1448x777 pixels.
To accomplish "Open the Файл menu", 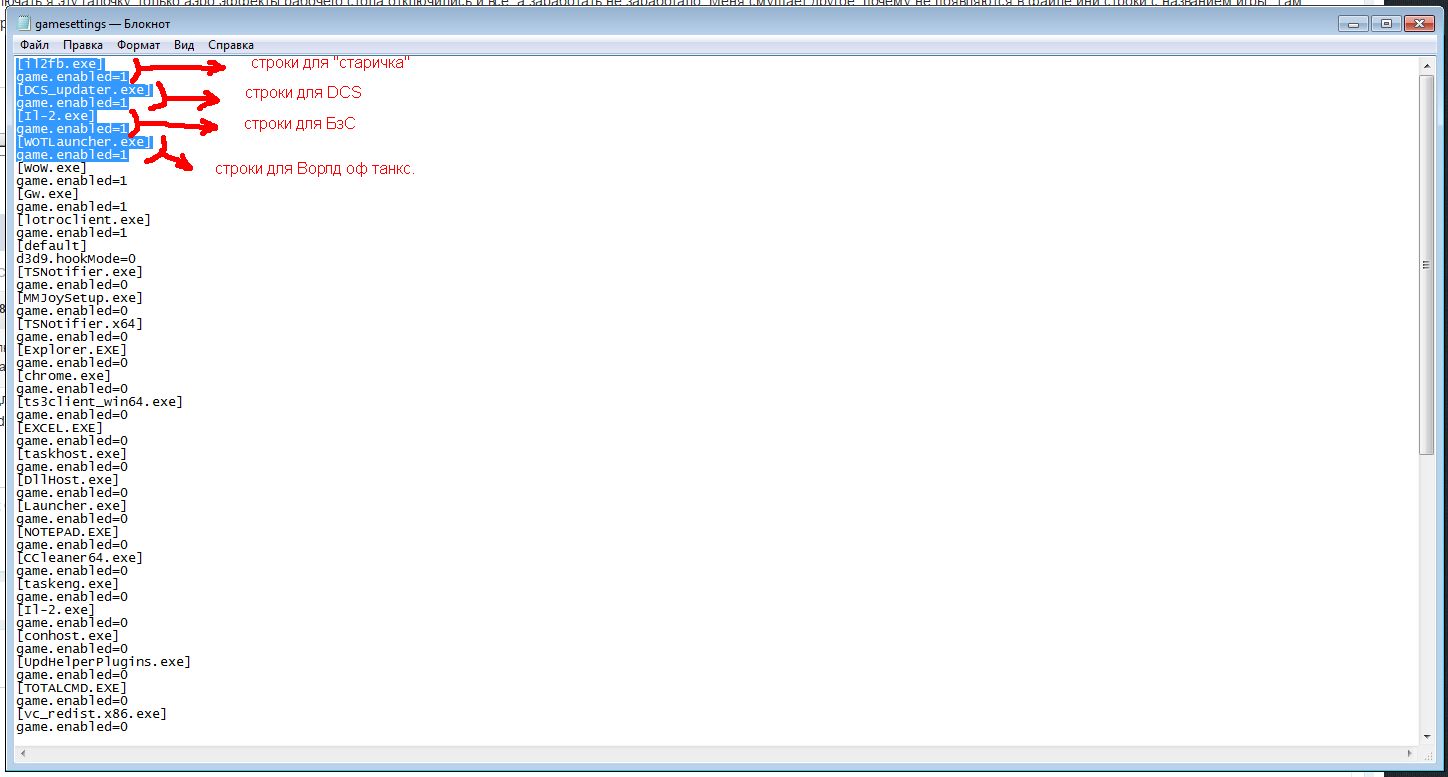I will point(34,45).
